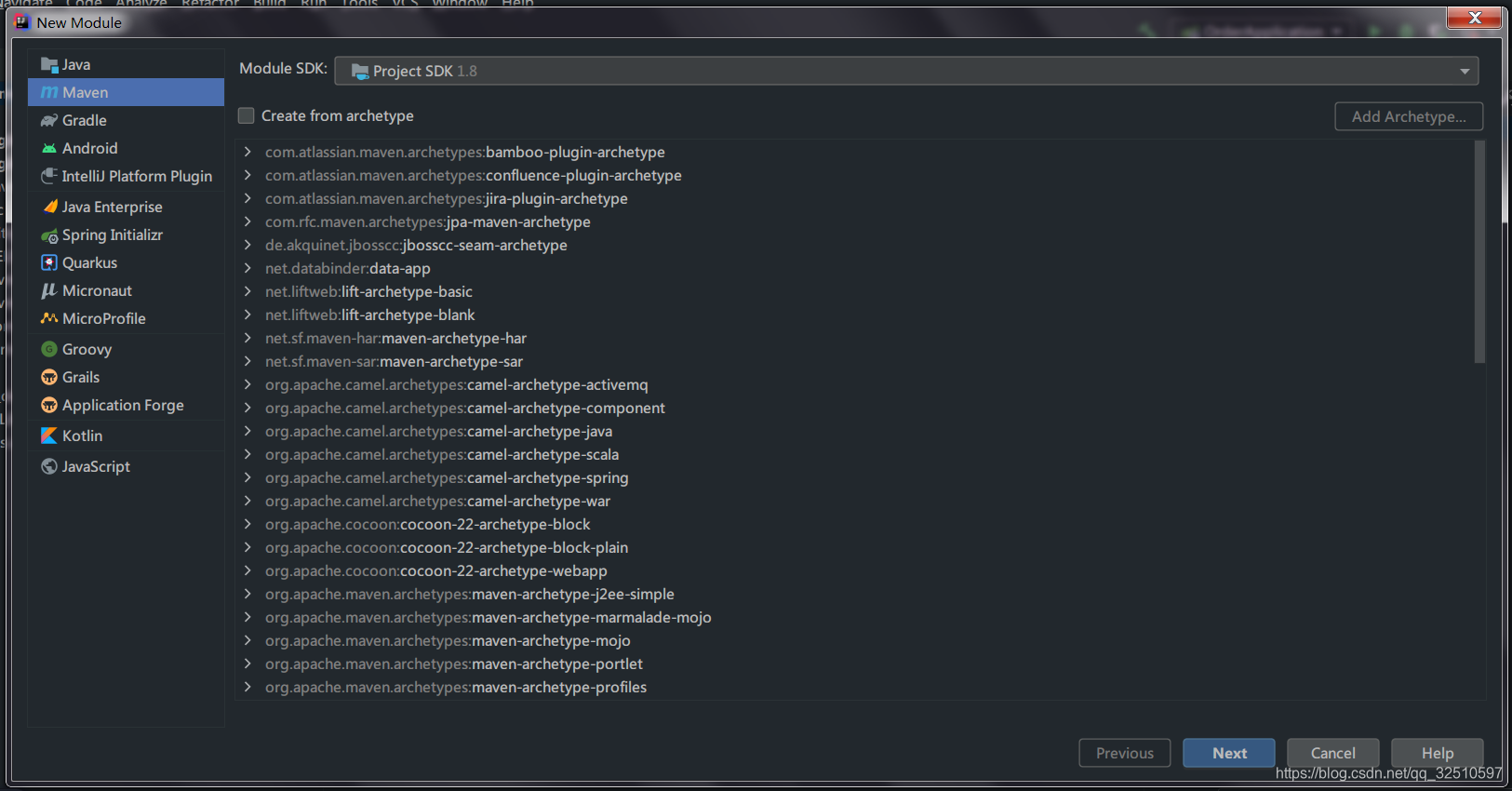Select maven-archetype-har row

coord(854,338)
